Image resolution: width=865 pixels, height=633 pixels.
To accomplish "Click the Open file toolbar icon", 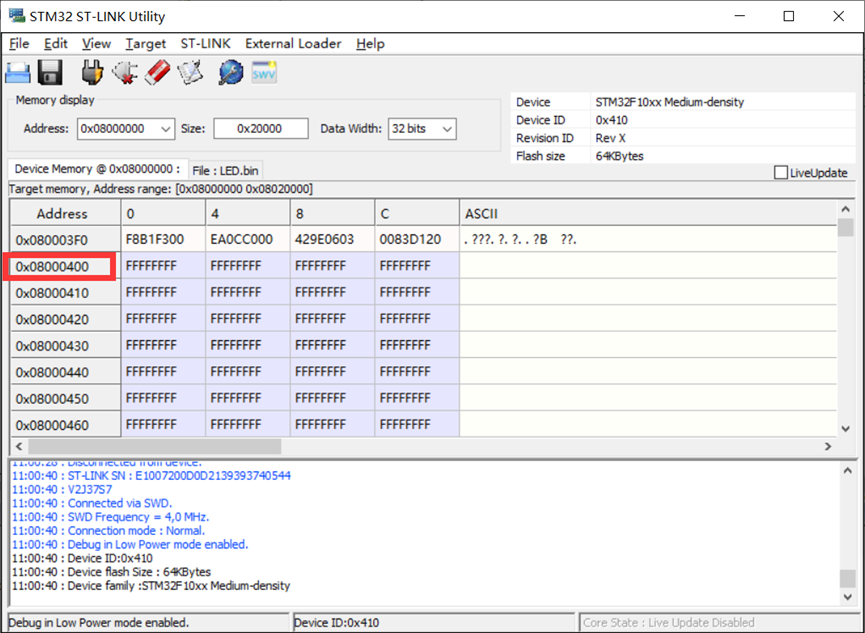I will (x=18, y=73).
